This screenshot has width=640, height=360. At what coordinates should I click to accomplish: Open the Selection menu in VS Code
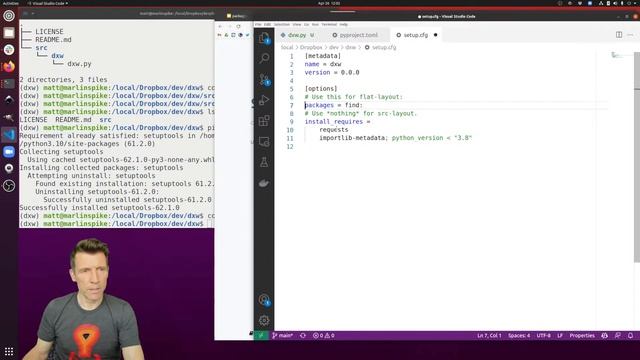pyautogui.click(x=282, y=24)
